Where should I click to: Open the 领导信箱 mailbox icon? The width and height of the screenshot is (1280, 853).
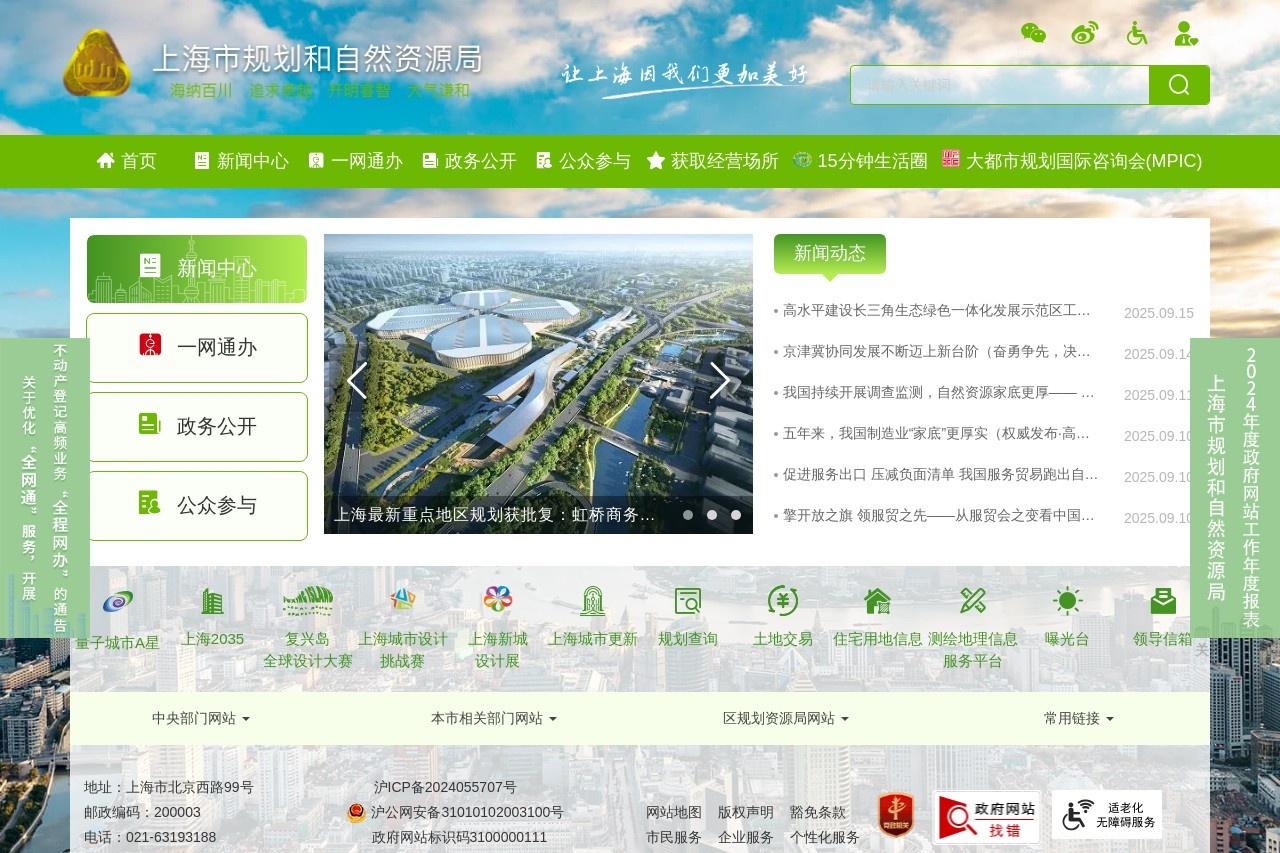[x=1163, y=600]
